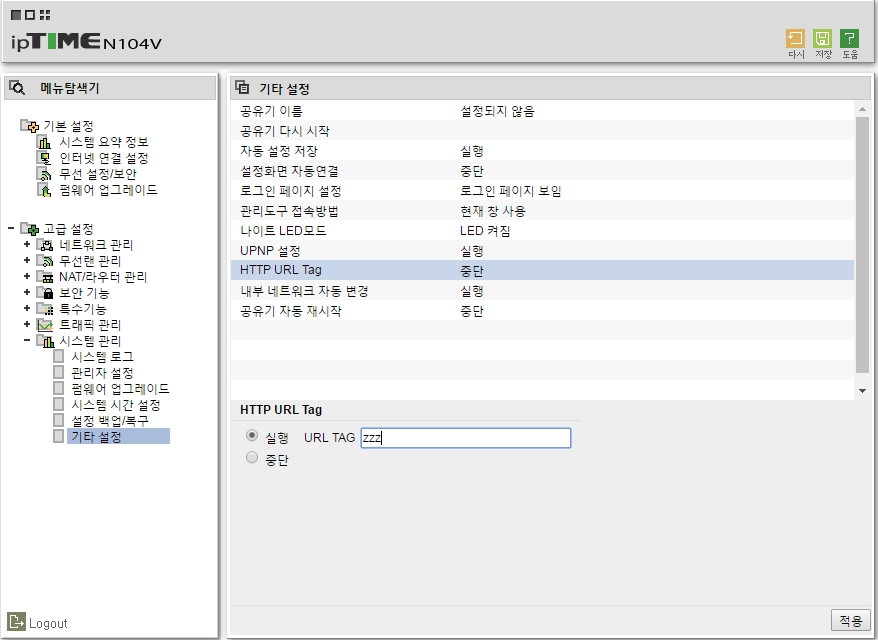Click the 저장 (save) icon
The width and height of the screenshot is (878, 640).
click(823, 39)
